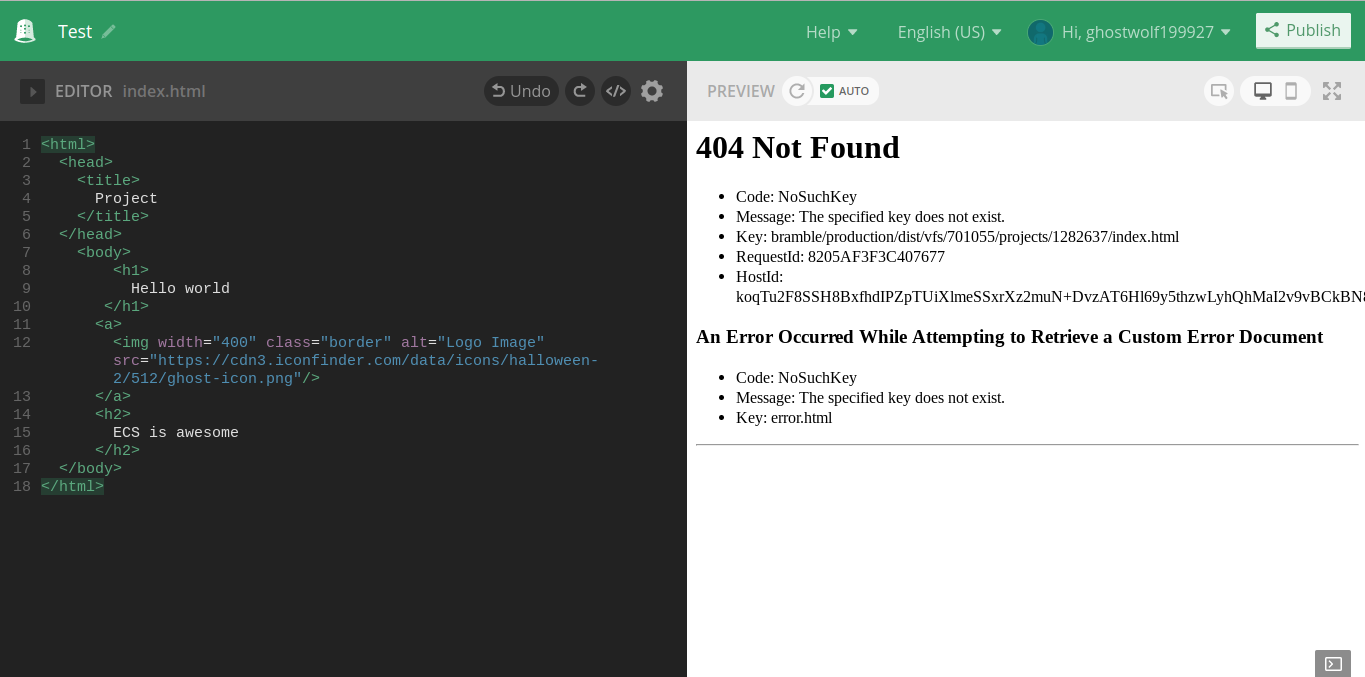Click the opening <html> tag on line 1
Image resolution: width=1365 pixels, height=677 pixels.
pos(68,145)
